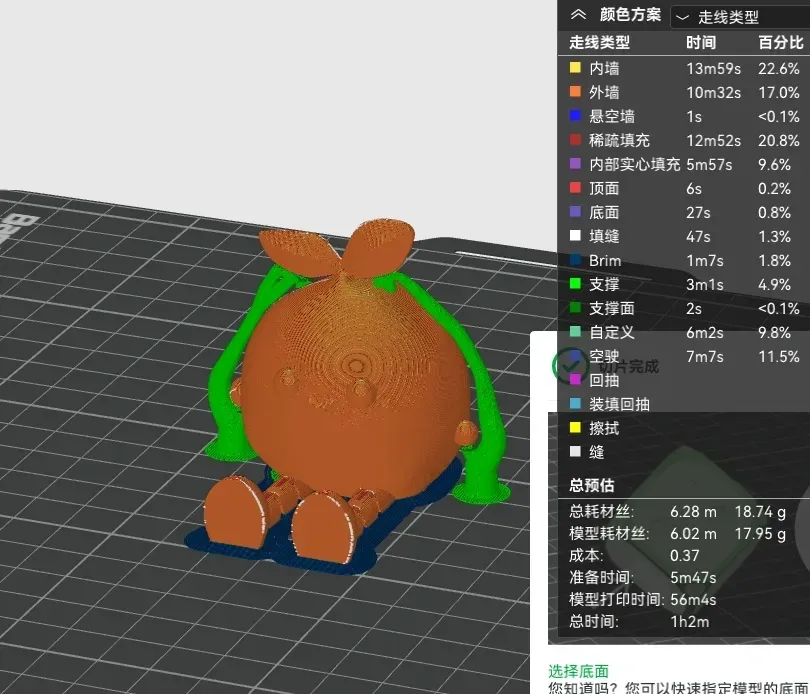810x694 pixels.
Task: Toggle visibility of 自定义 swatch
Action: click(x=575, y=331)
